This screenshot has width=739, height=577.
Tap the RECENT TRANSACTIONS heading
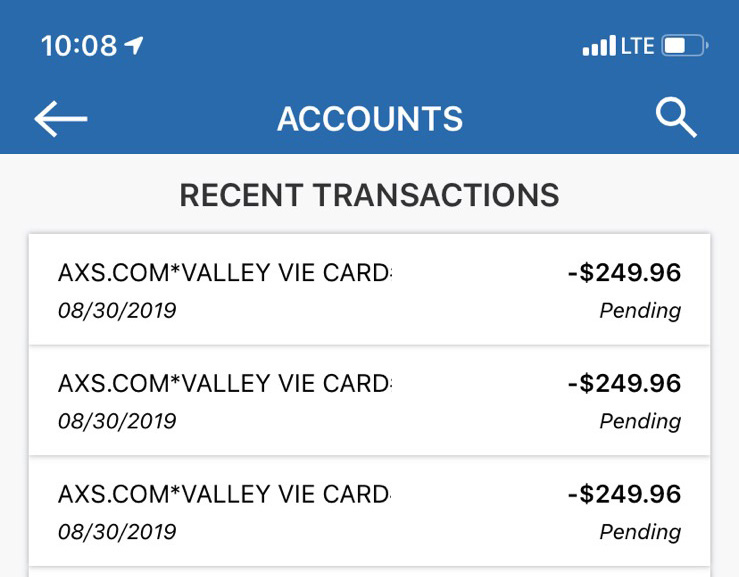[x=369, y=195]
